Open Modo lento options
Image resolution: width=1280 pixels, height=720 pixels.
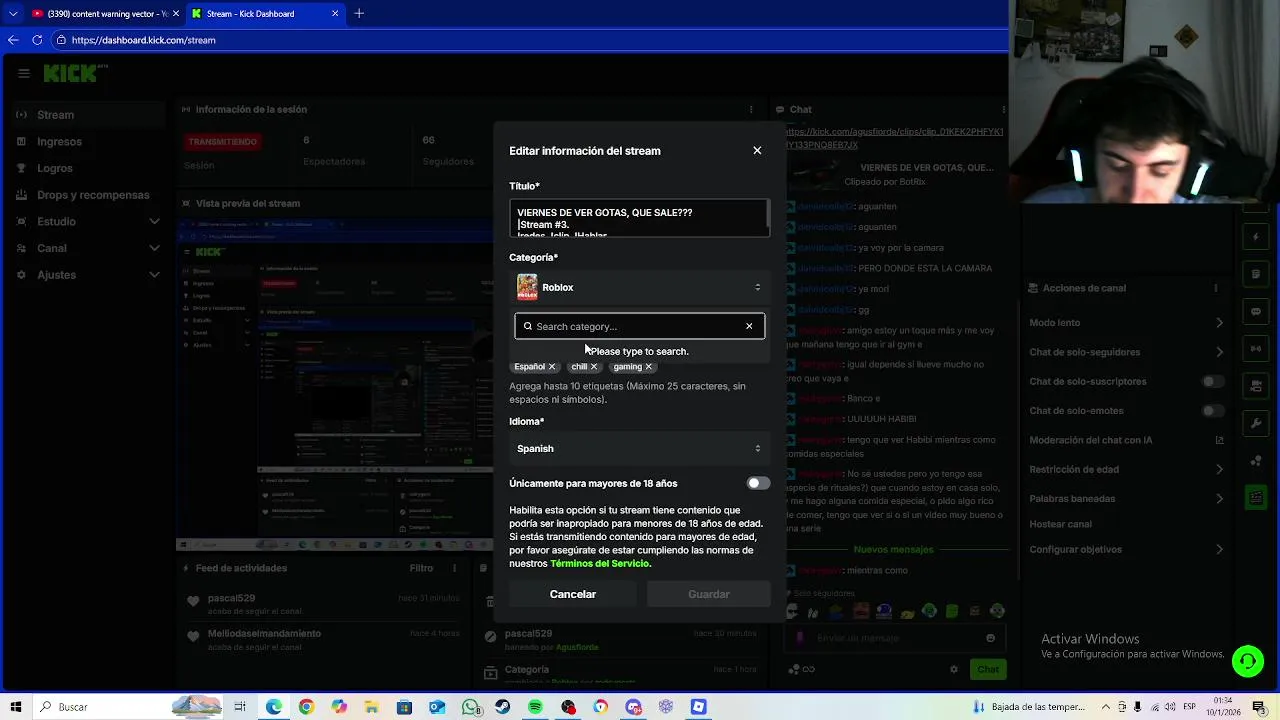(x=1126, y=323)
